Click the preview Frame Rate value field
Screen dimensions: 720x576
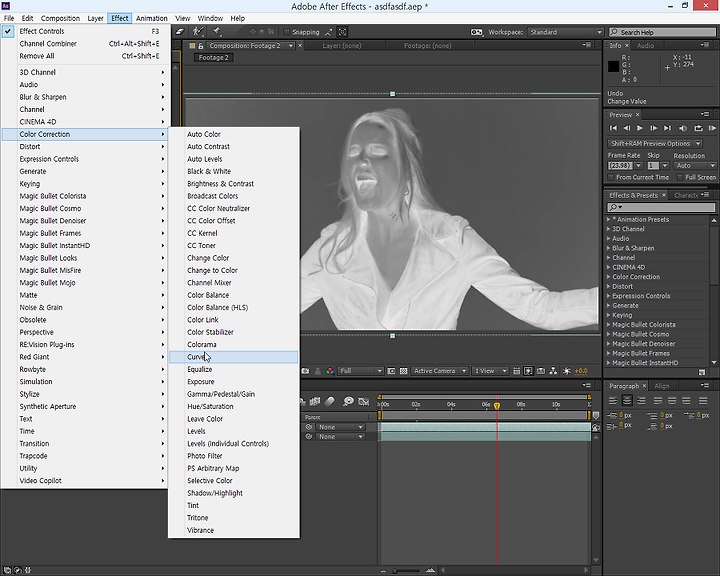point(620,166)
